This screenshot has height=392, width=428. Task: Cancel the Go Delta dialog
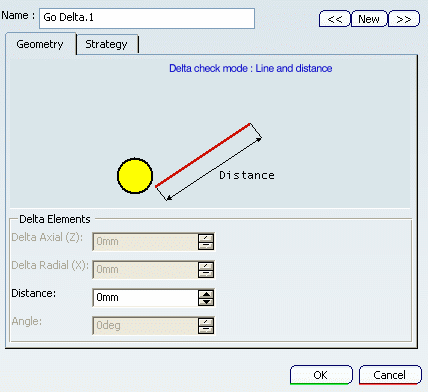(390, 375)
